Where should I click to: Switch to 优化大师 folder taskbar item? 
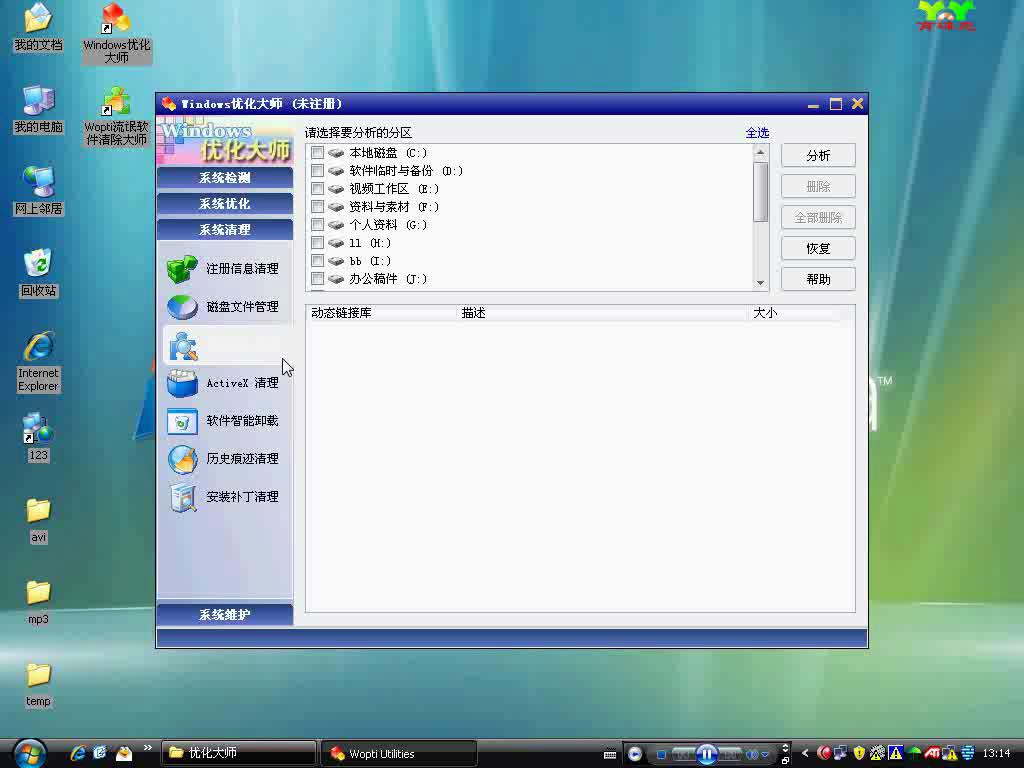coord(239,753)
